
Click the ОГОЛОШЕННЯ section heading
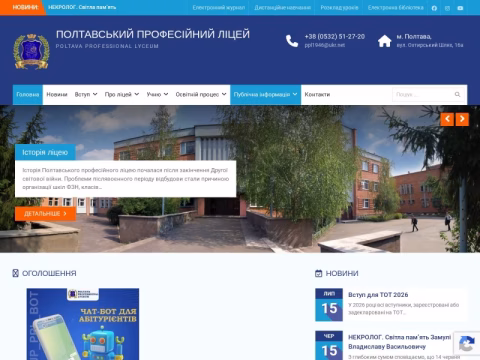click(49, 273)
